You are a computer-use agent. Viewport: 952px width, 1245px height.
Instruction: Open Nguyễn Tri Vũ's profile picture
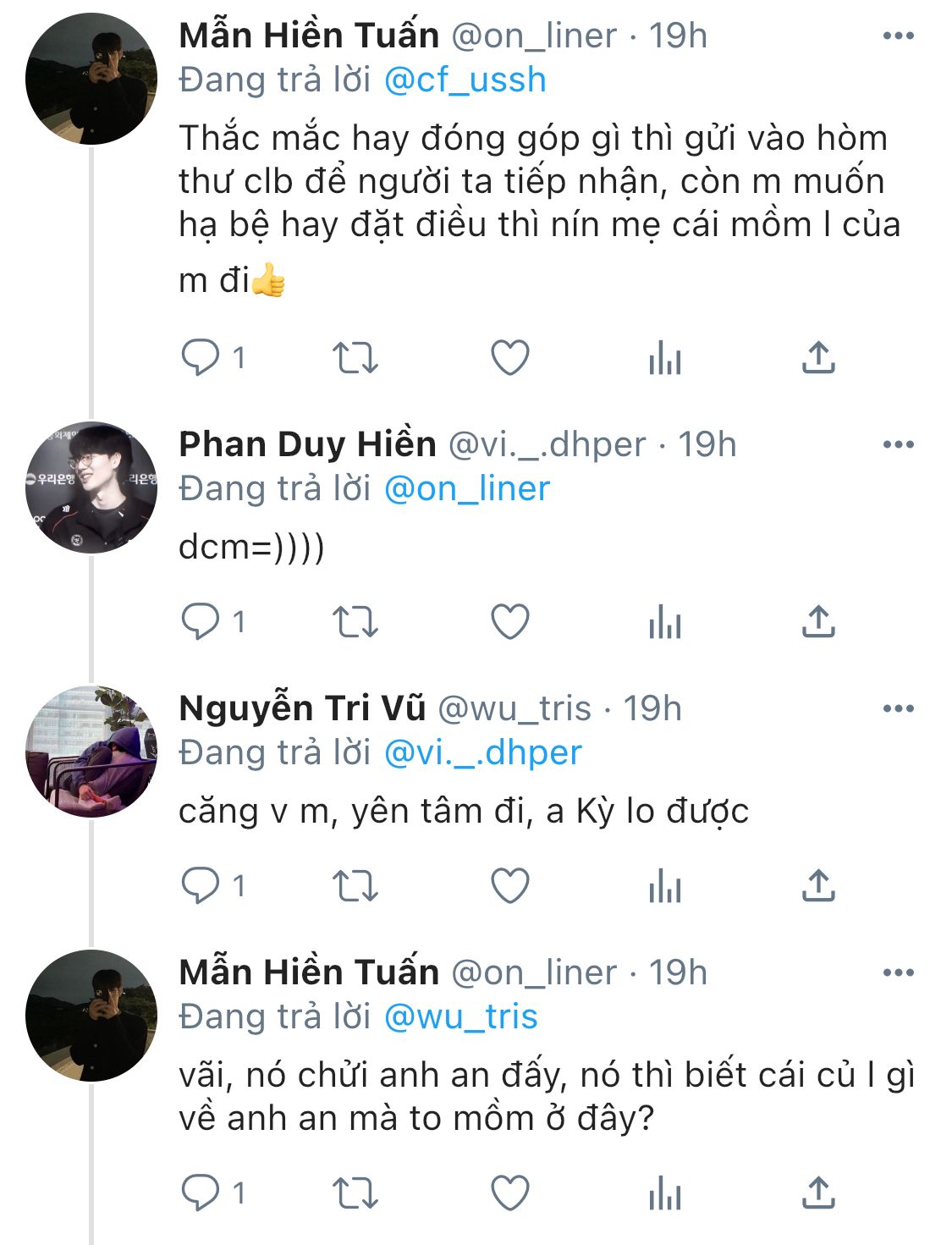(91, 752)
